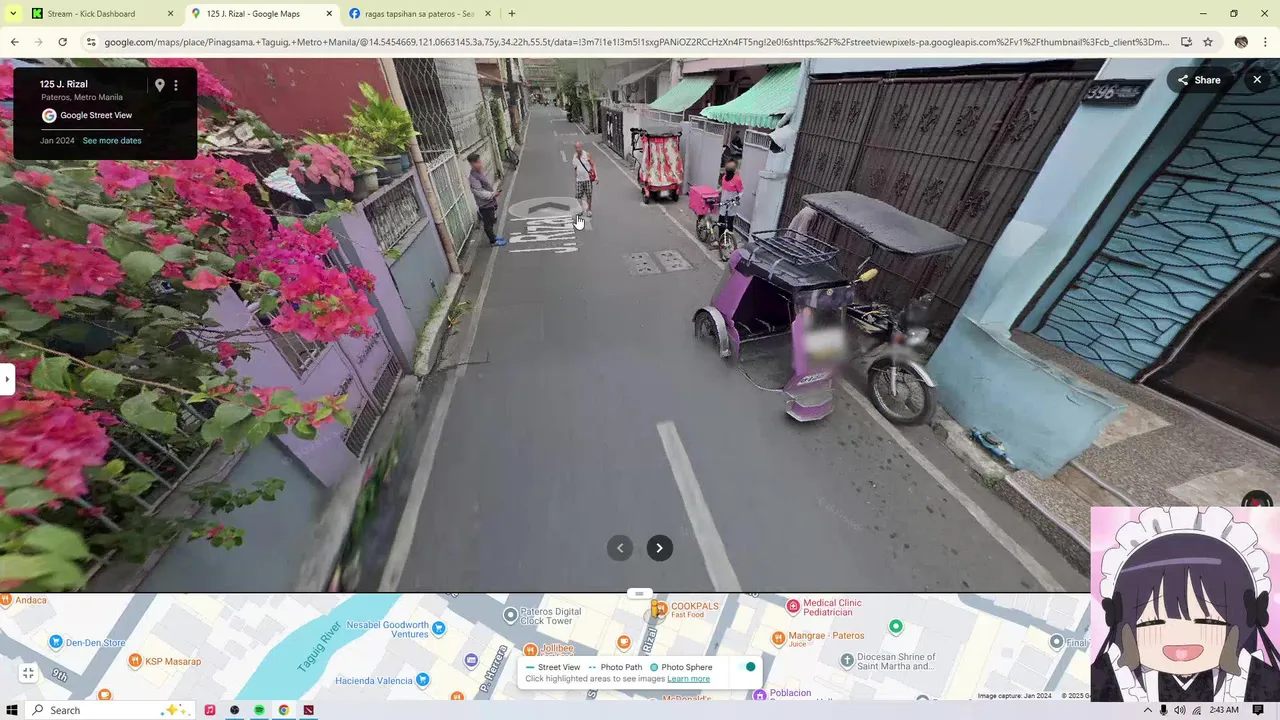The image size is (1280, 720).
Task: Close the Kick Dashboard tab
Action: 170,14
